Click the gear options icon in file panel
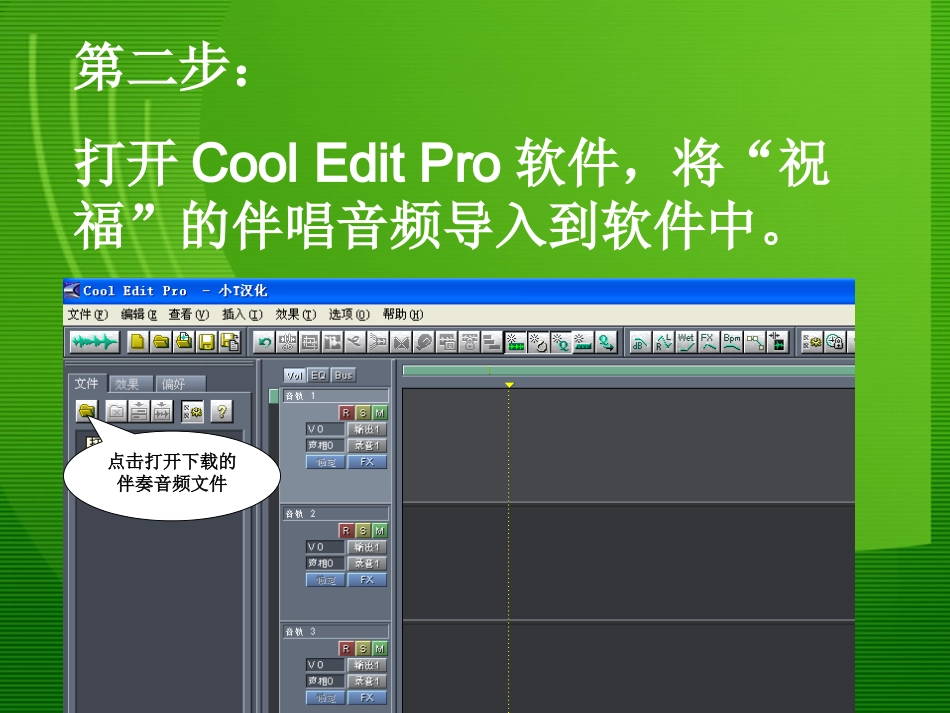 192,412
